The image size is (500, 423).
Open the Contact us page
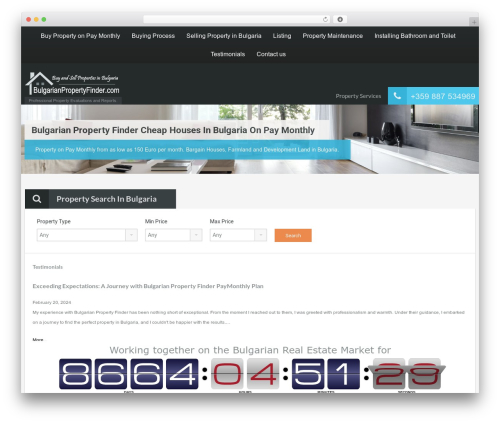coord(271,54)
